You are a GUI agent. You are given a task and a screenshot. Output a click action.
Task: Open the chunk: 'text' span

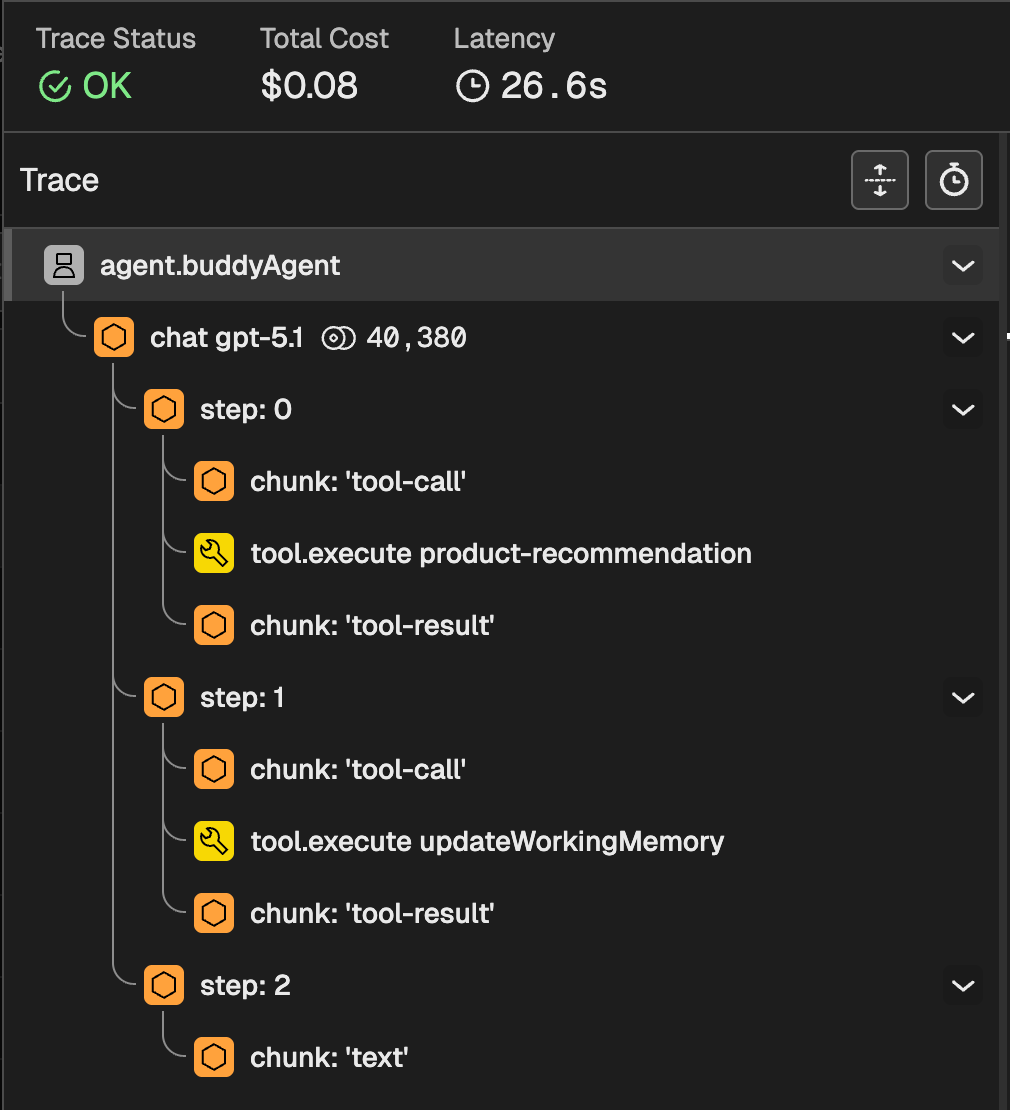click(x=329, y=1057)
